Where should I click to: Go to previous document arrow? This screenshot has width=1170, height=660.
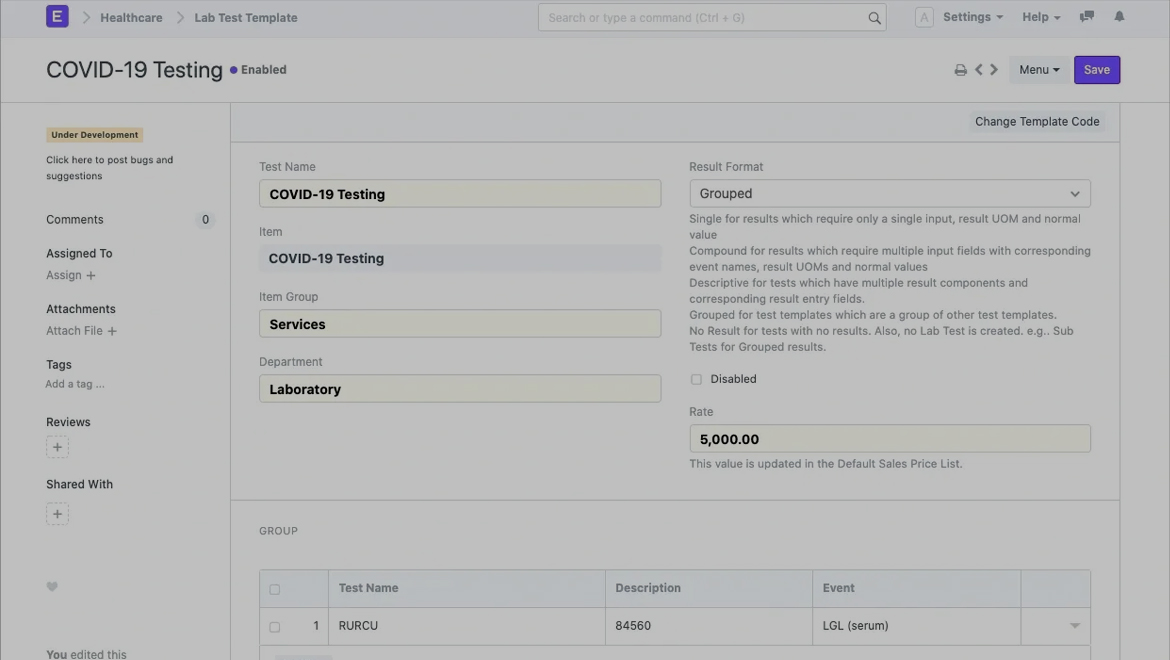[979, 70]
